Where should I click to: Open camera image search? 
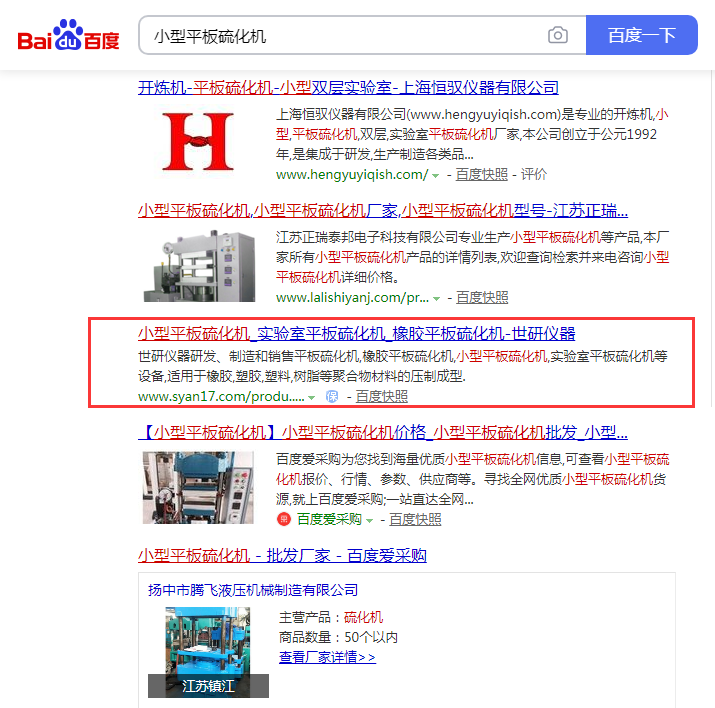[557, 36]
